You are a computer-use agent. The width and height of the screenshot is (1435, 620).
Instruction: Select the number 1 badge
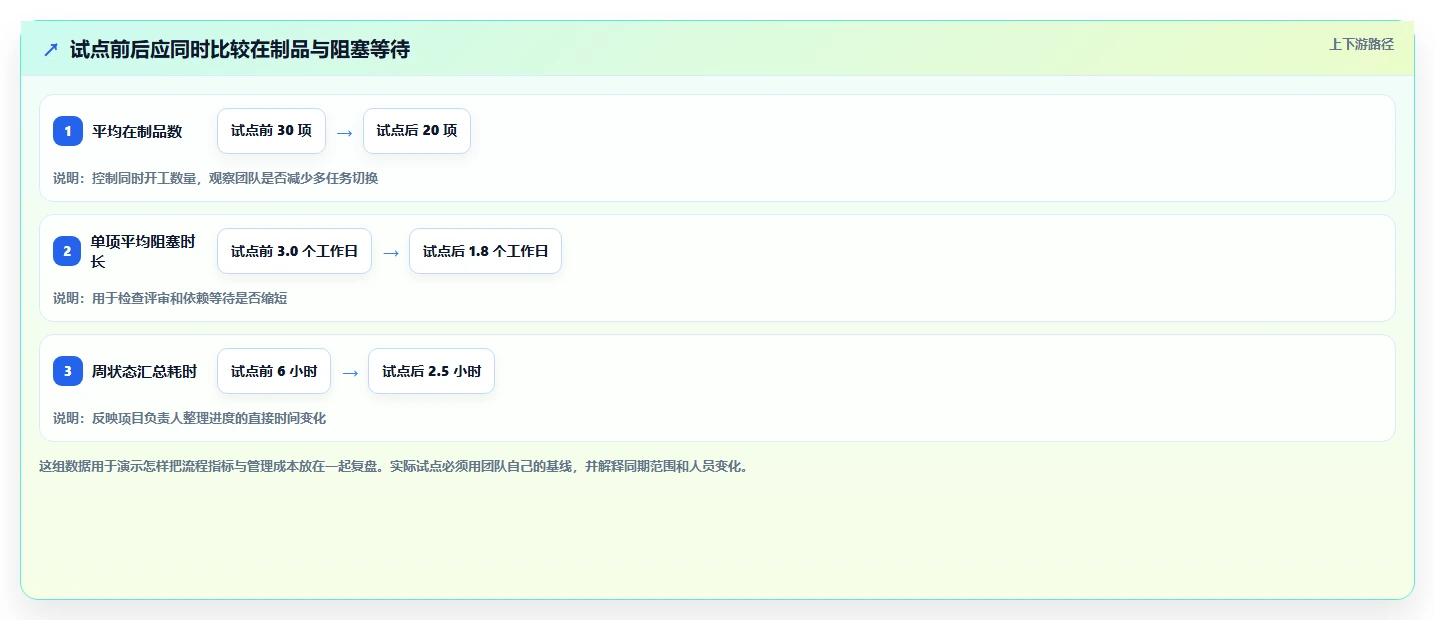tap(68, 131)
